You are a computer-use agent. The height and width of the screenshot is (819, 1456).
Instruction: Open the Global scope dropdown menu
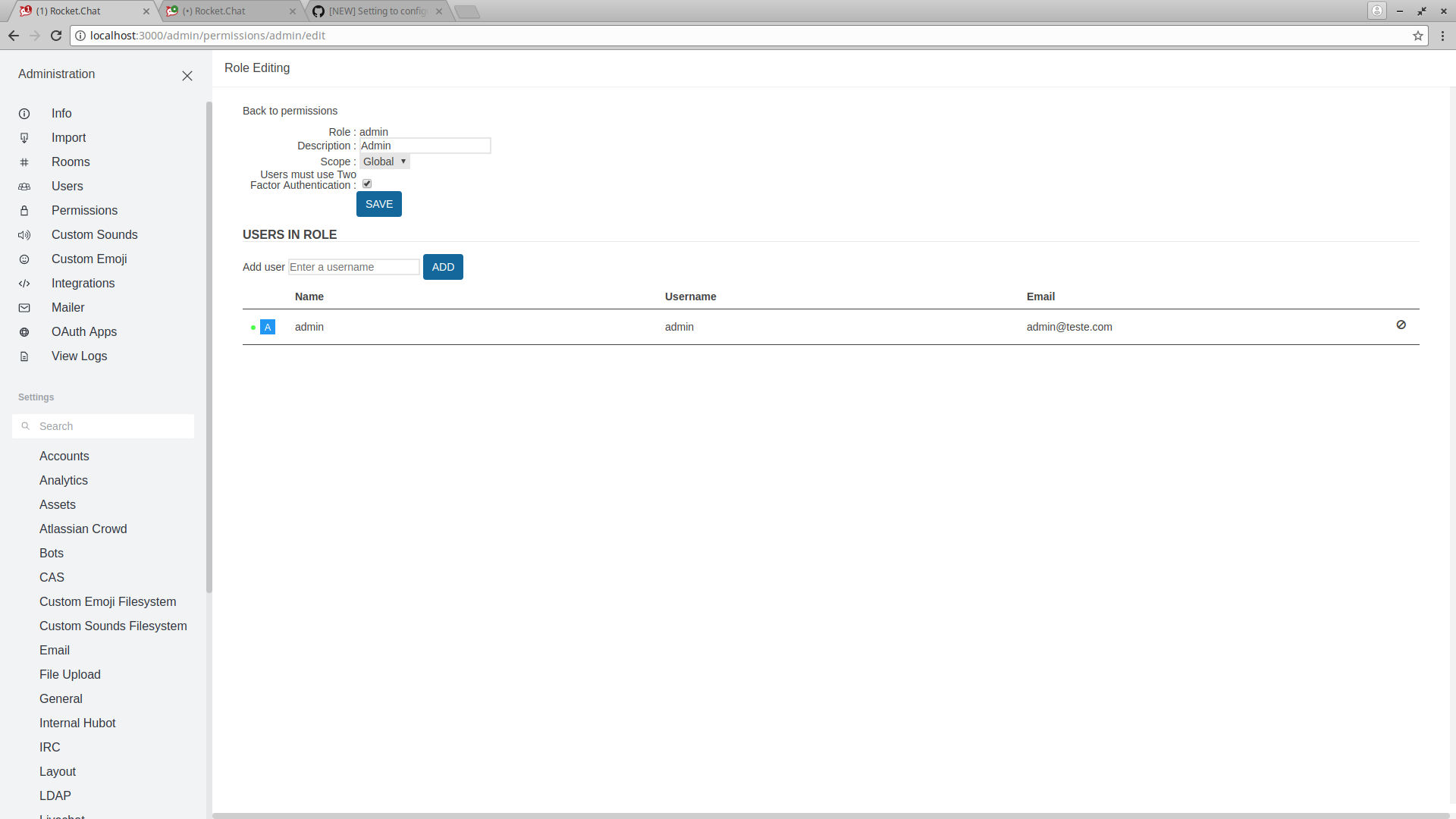(x=384, y=161)
